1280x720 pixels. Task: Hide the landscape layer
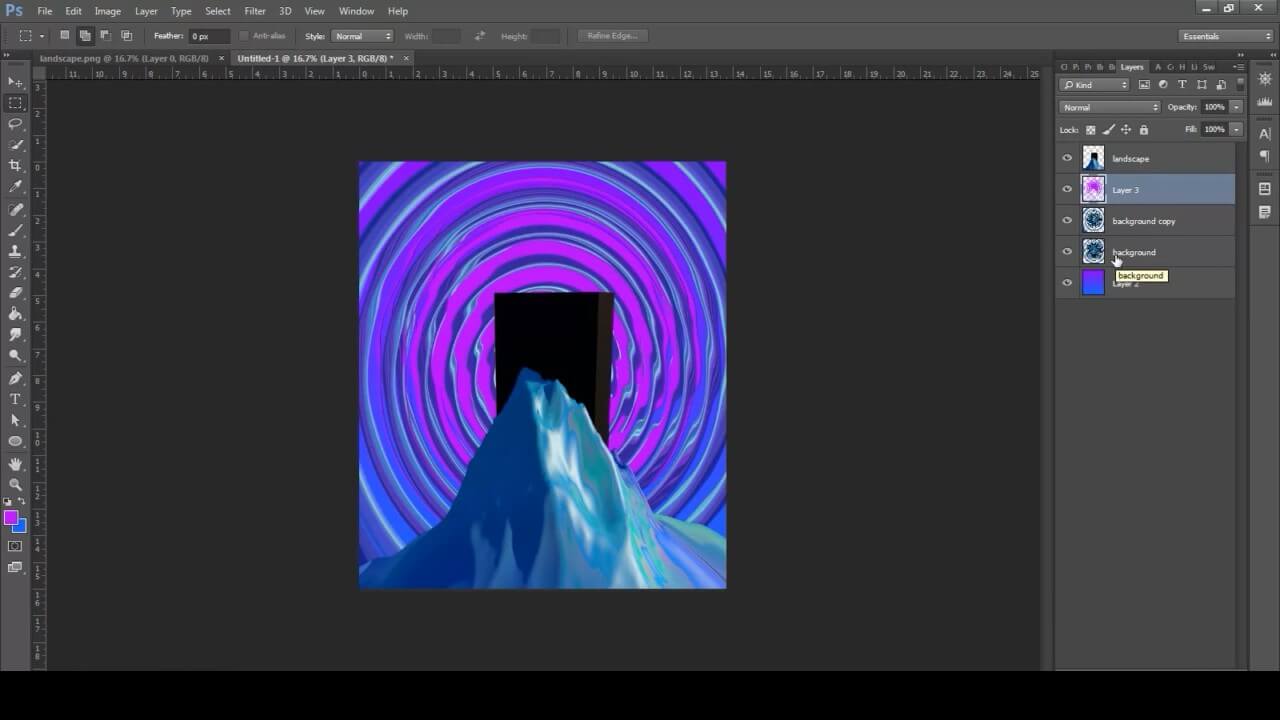click(x=1067, y=158)
